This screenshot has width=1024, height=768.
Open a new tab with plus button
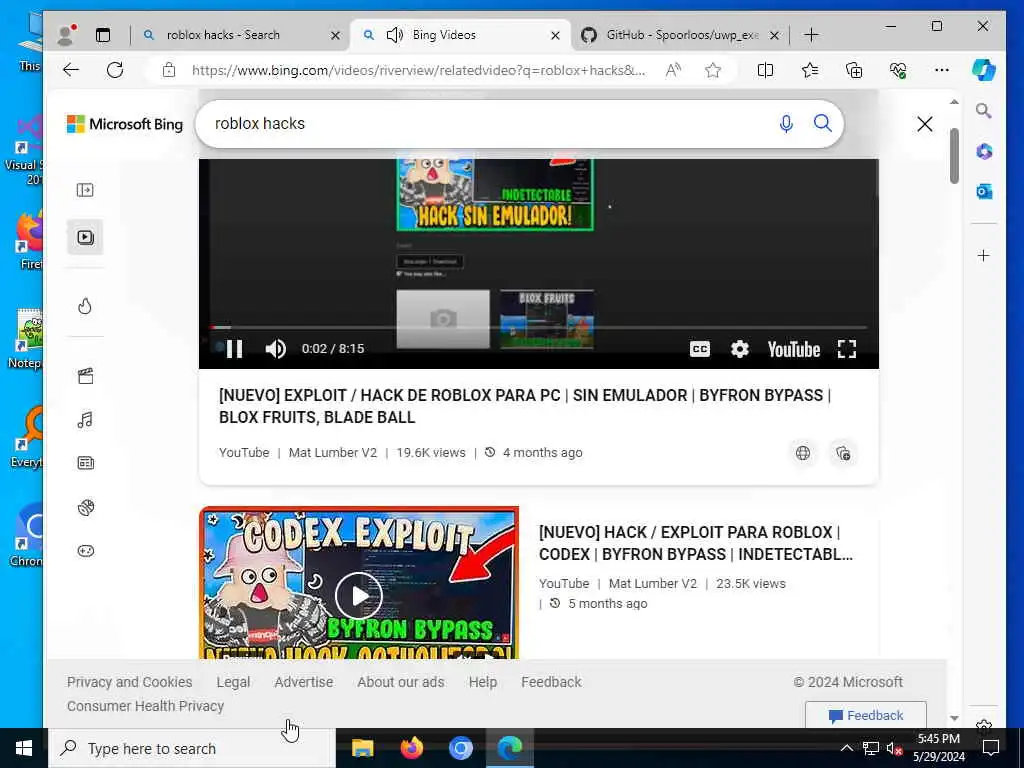pyautogui.click(x=811, y=35)
